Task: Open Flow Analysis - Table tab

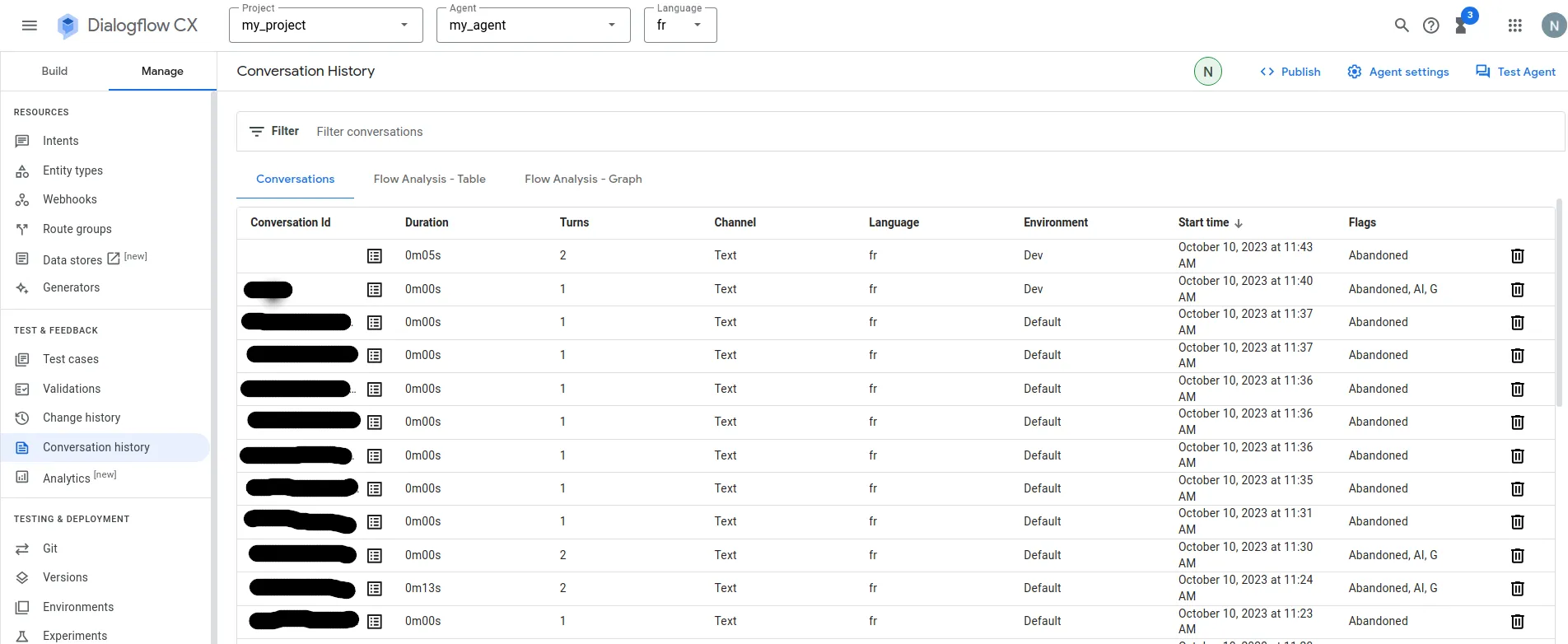Action: pos(429,179)
